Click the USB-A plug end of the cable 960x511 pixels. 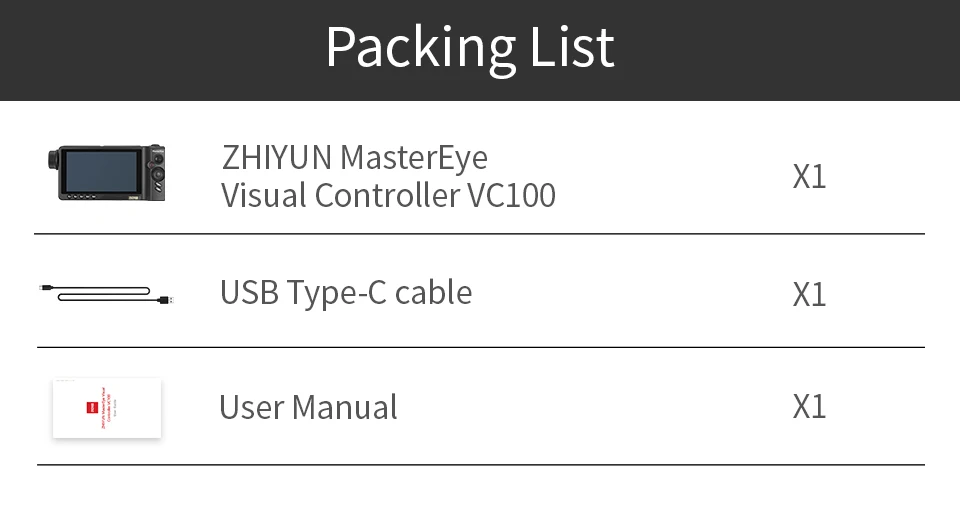(x=166, y=300)
